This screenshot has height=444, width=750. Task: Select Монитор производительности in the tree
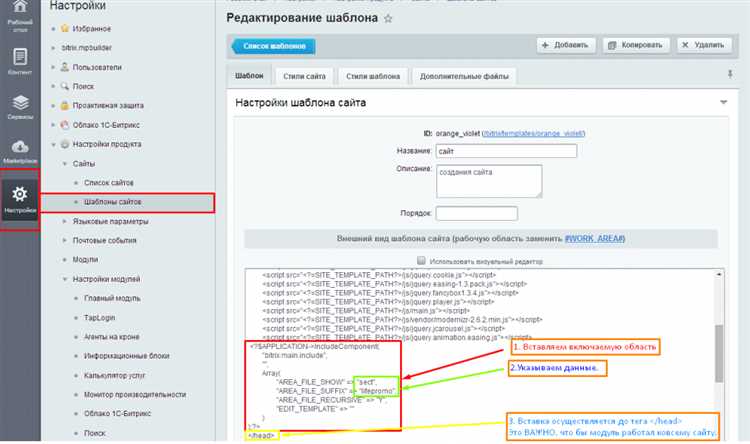tap(135, 395)
